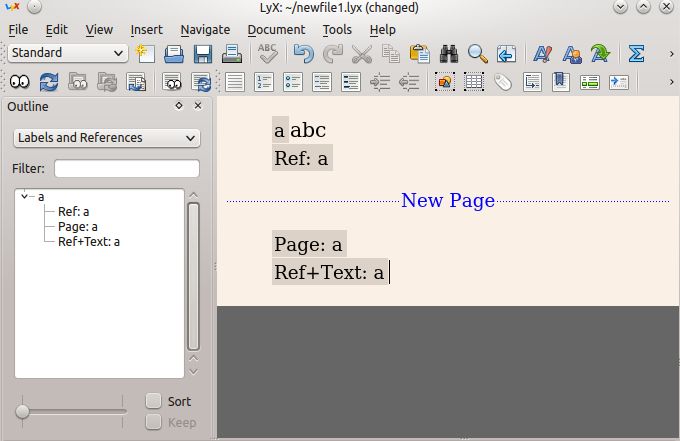This screenshot has width=680, height=441.
Task: Increase paragraph depth indent icon
Action: pyautogui.click(x=380, y=82)
